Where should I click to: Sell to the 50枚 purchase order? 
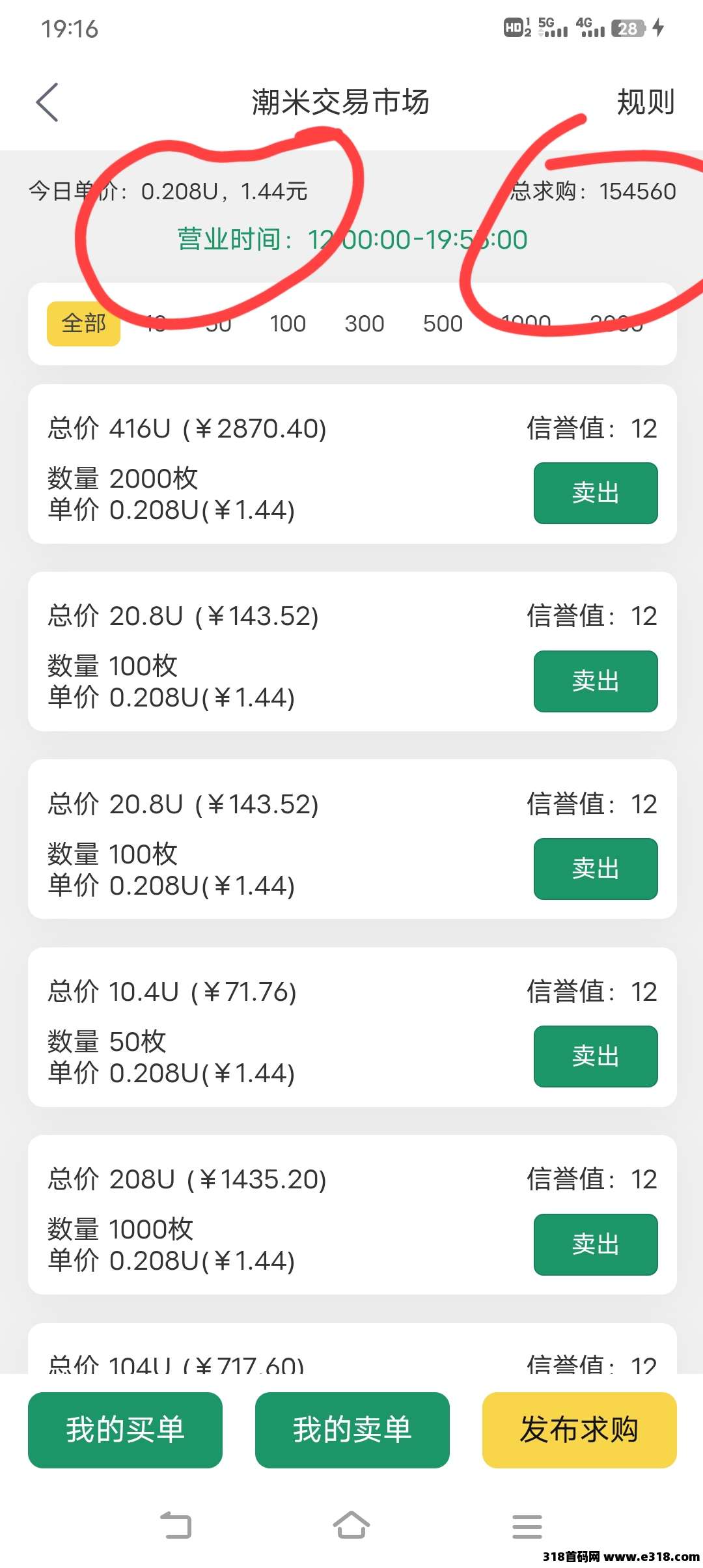[x=595, y=1056]
